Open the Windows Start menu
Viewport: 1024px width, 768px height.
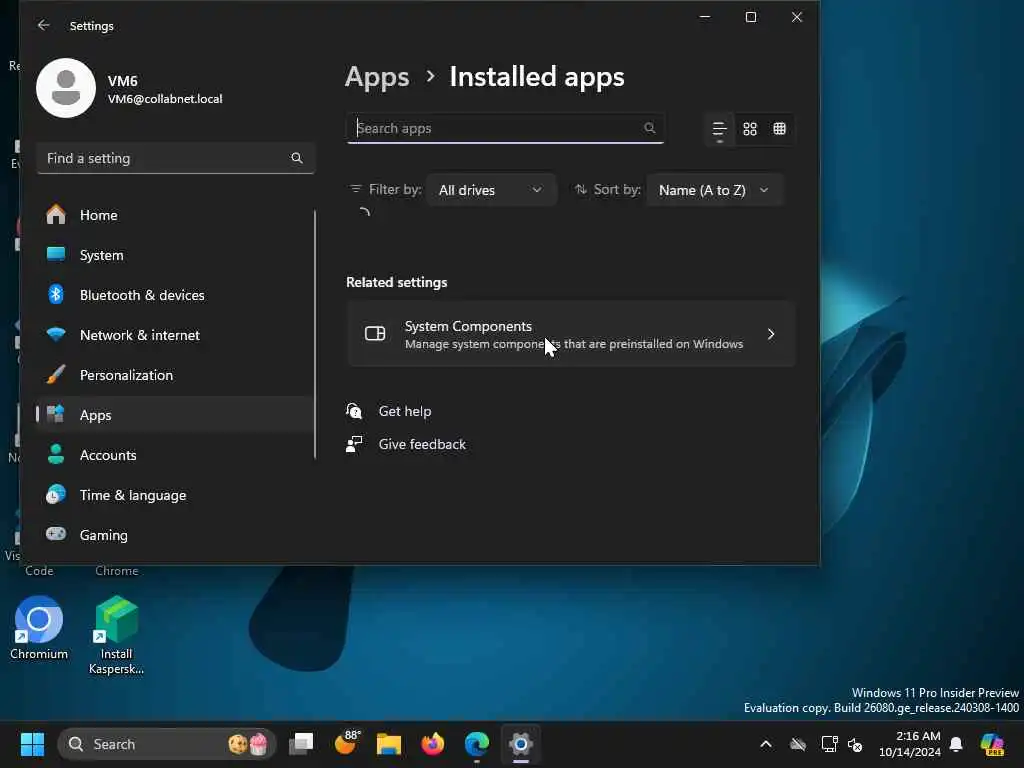click(32, 744)
